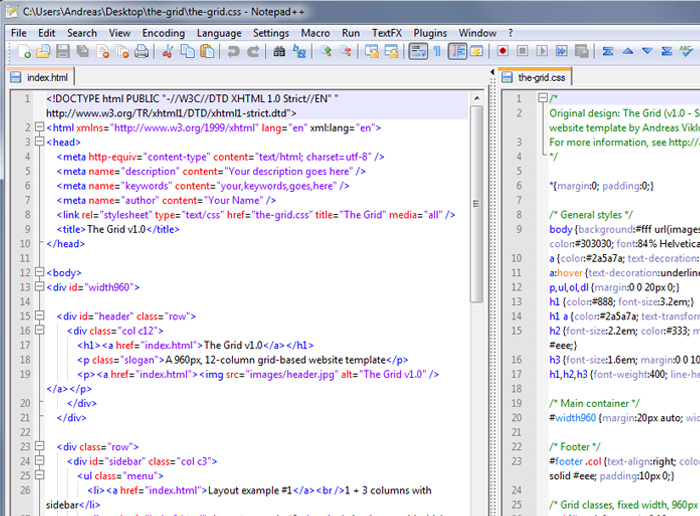Collapse the head tag fold marker
Image resolution: width=700 pixels, height=516 pixels.
point(40,143)
